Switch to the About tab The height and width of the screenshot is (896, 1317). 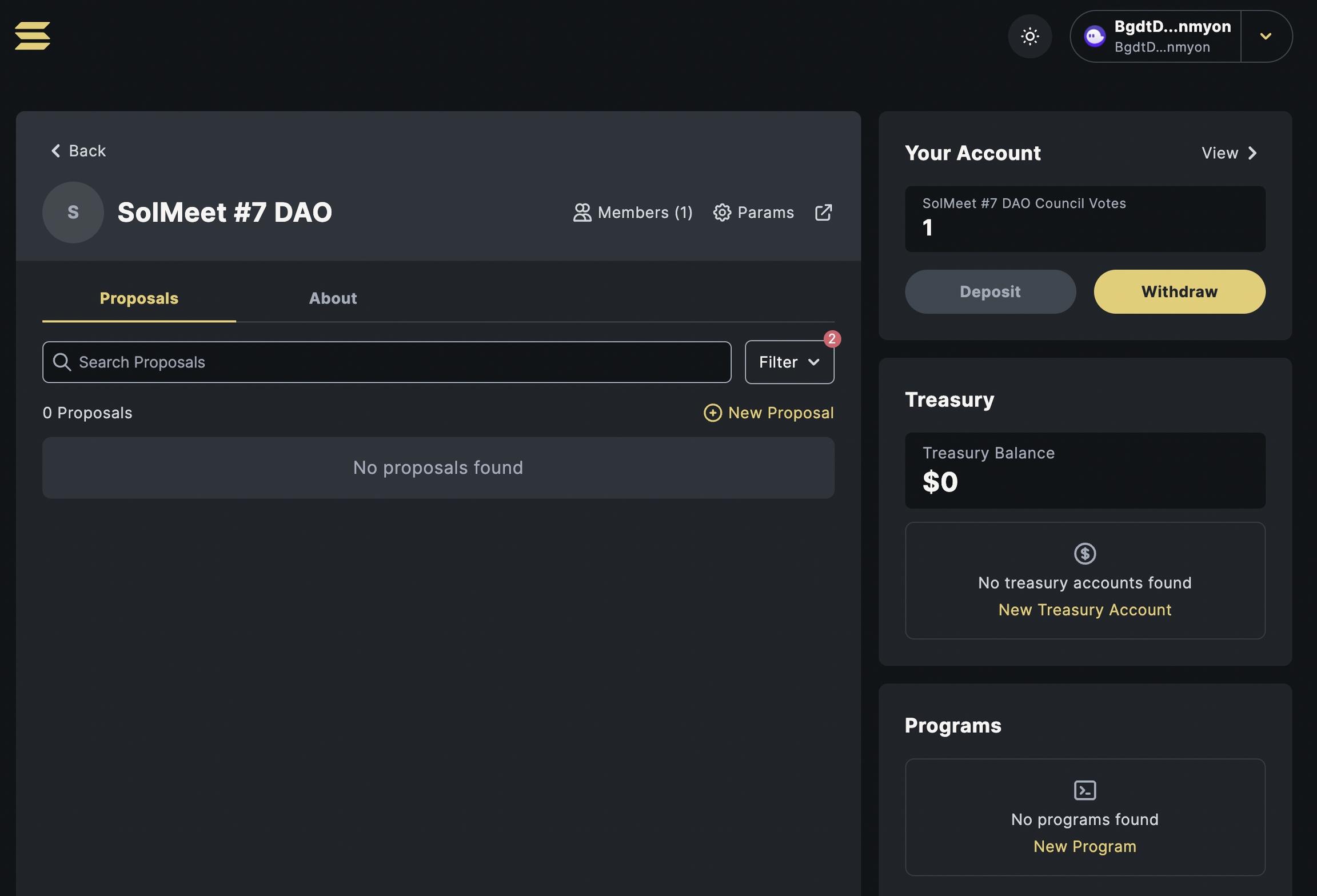point(333,298)
